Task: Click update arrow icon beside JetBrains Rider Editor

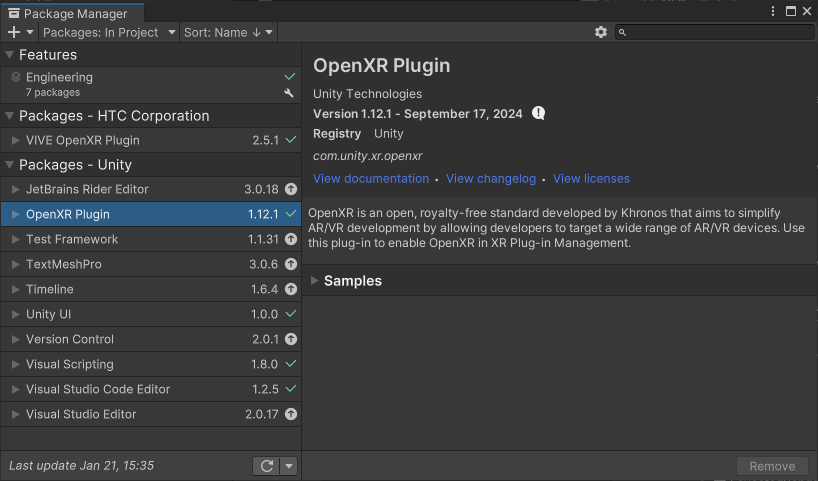Action: (x=291, y=189)
